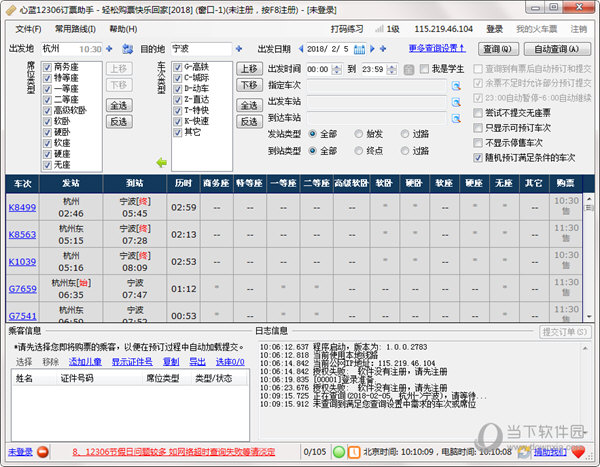
Task: Click the 自动查询(A) button
Action: (557, 49)
